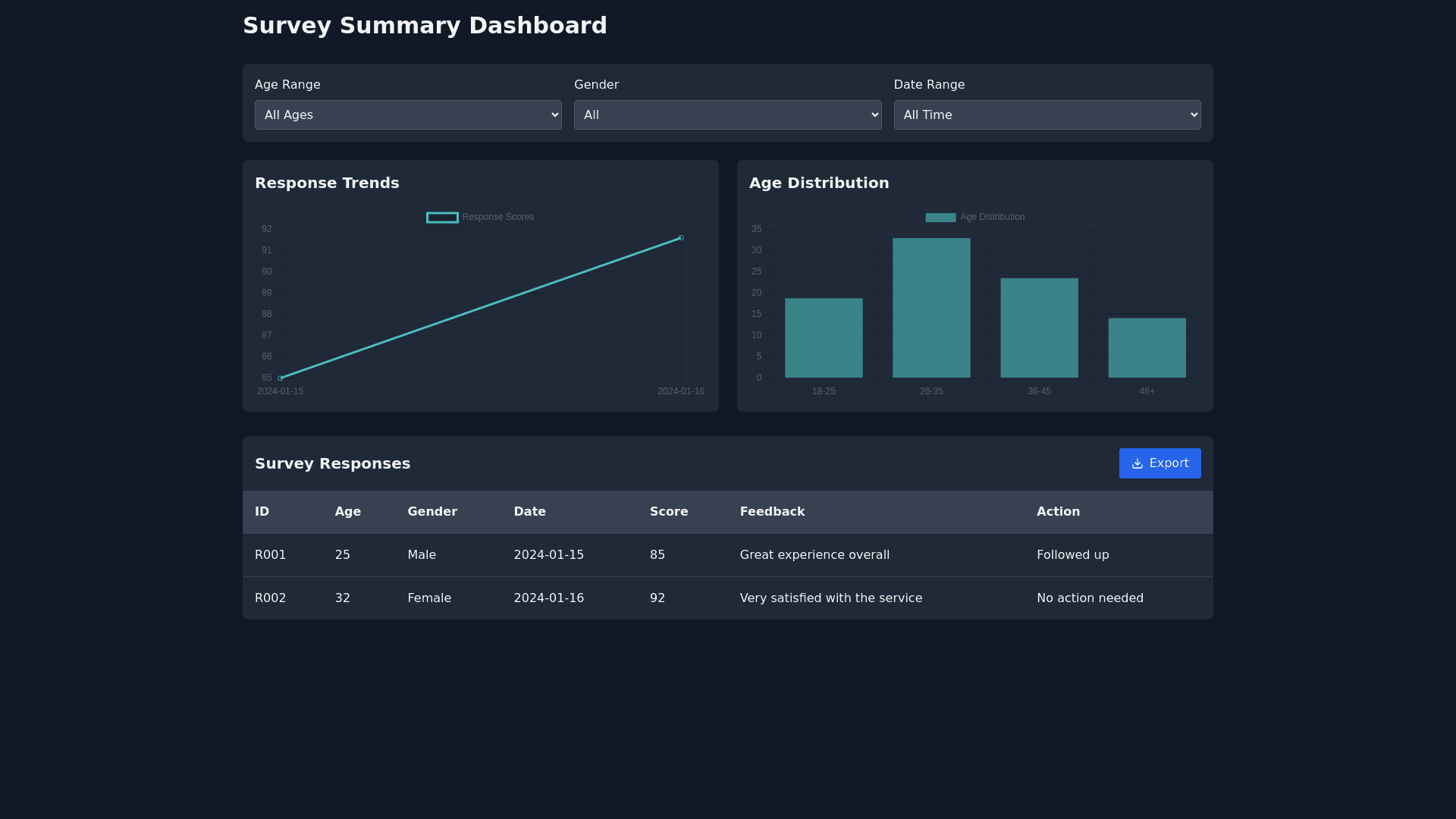
Task: Select the Feedback column header
Action: coord(772,512)
